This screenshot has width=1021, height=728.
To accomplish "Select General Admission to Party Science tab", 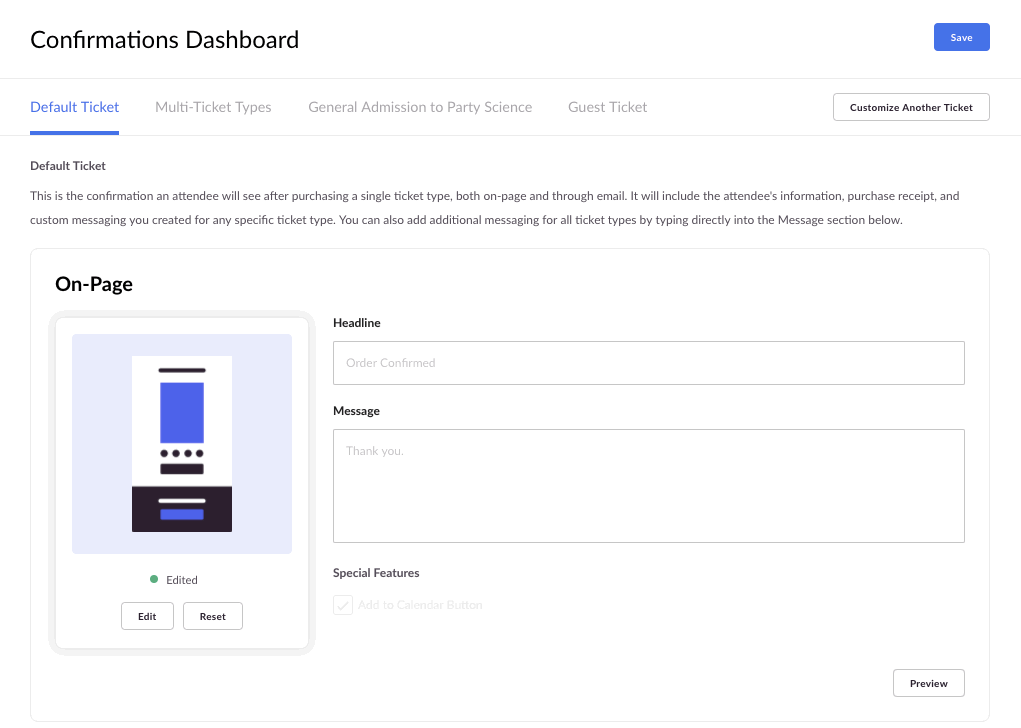I will (420, 107).
